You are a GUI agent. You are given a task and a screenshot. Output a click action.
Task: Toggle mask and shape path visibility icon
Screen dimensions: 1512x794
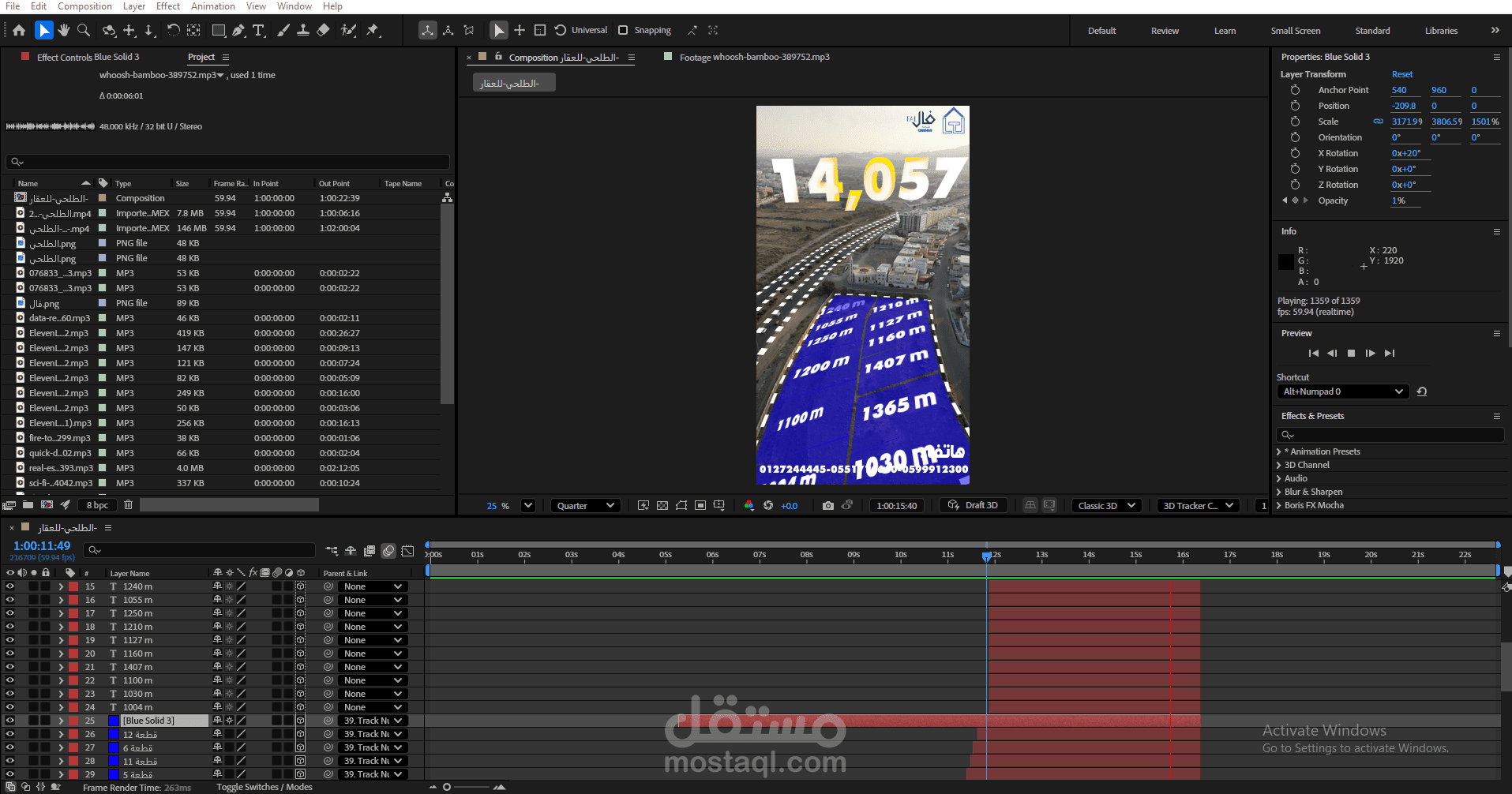(681, 506)
